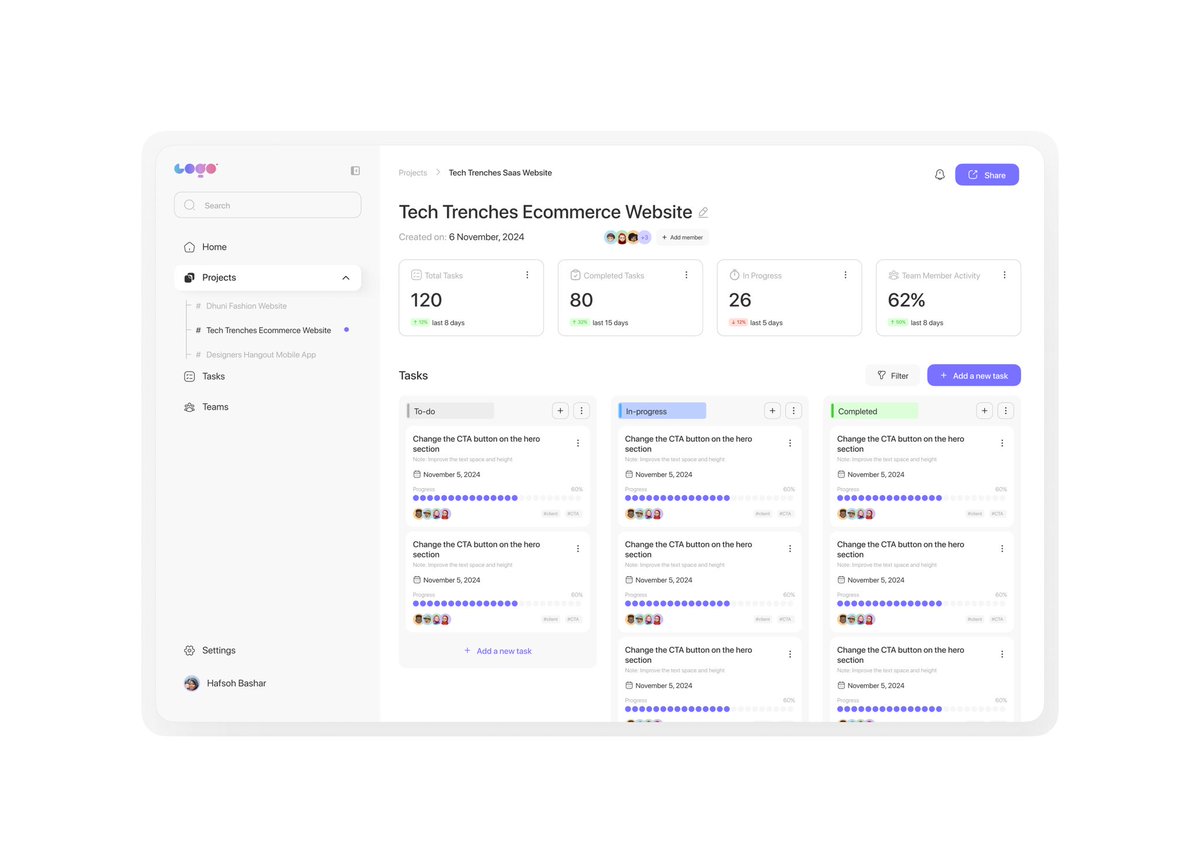The height and width of the screenshot is (865, 1200).
Task: Toggle the unread indicator dot on Tech Trenches project
Action: click(x=345, y=330)
